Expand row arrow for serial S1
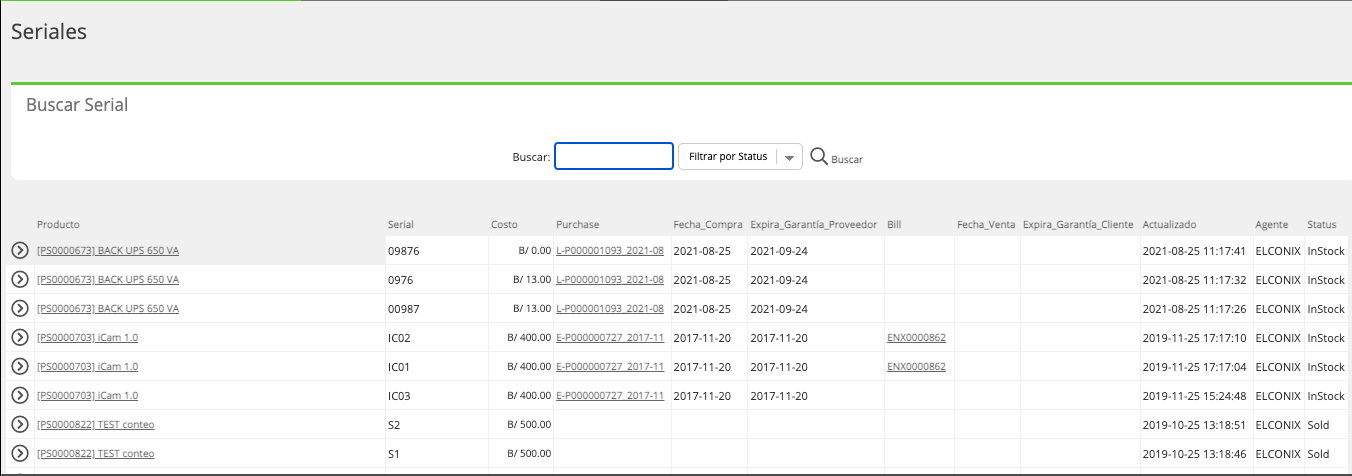The height and width of the screenshot is (476, 1352). [x=19, y=453]
